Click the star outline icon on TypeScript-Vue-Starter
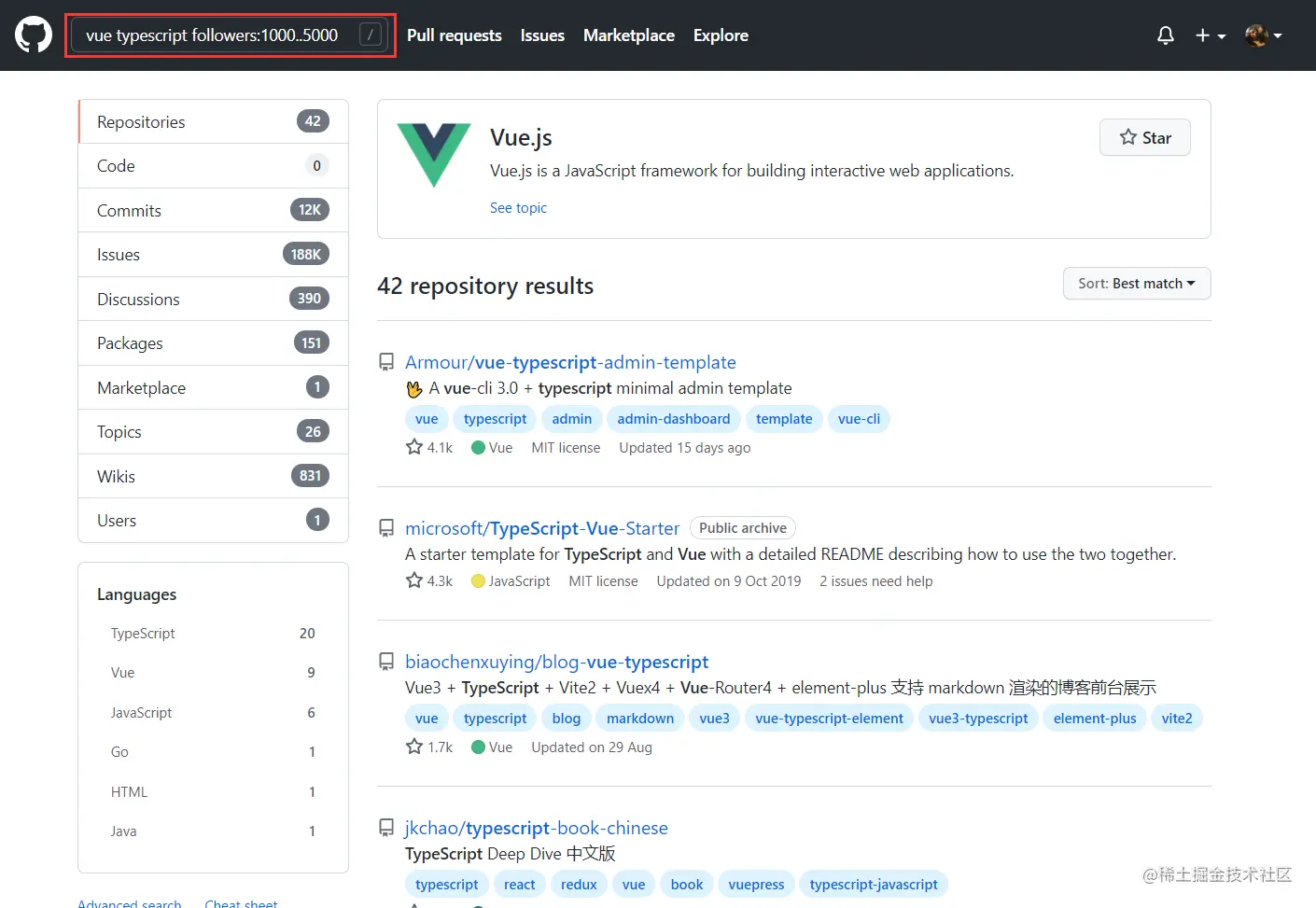This screenshot has width=1316, height=908. pyautogui.click(x=413, y=580)
